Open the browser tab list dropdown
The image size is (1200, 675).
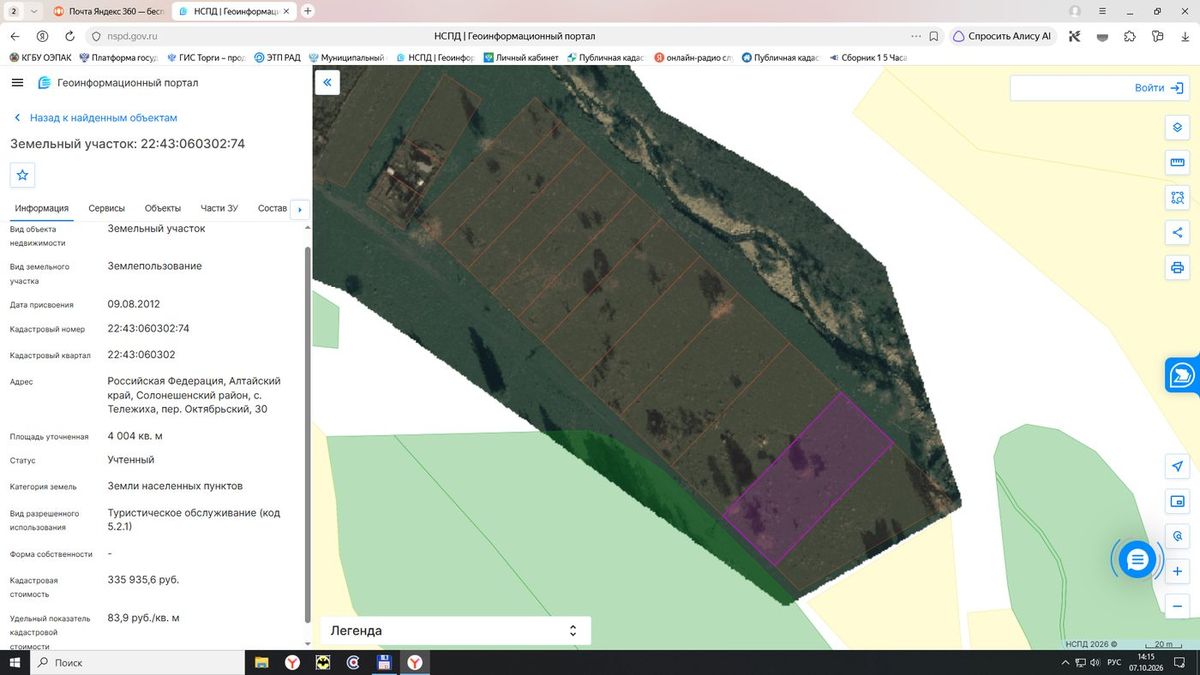click(x=35, y=11)
